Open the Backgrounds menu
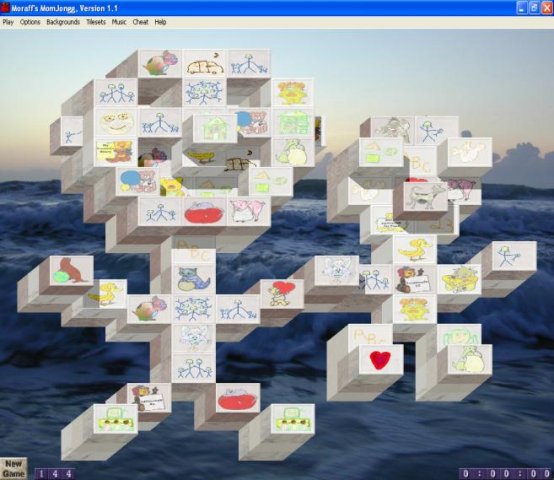The width and height of the screenshot is (554, 480). pos(63,22)
